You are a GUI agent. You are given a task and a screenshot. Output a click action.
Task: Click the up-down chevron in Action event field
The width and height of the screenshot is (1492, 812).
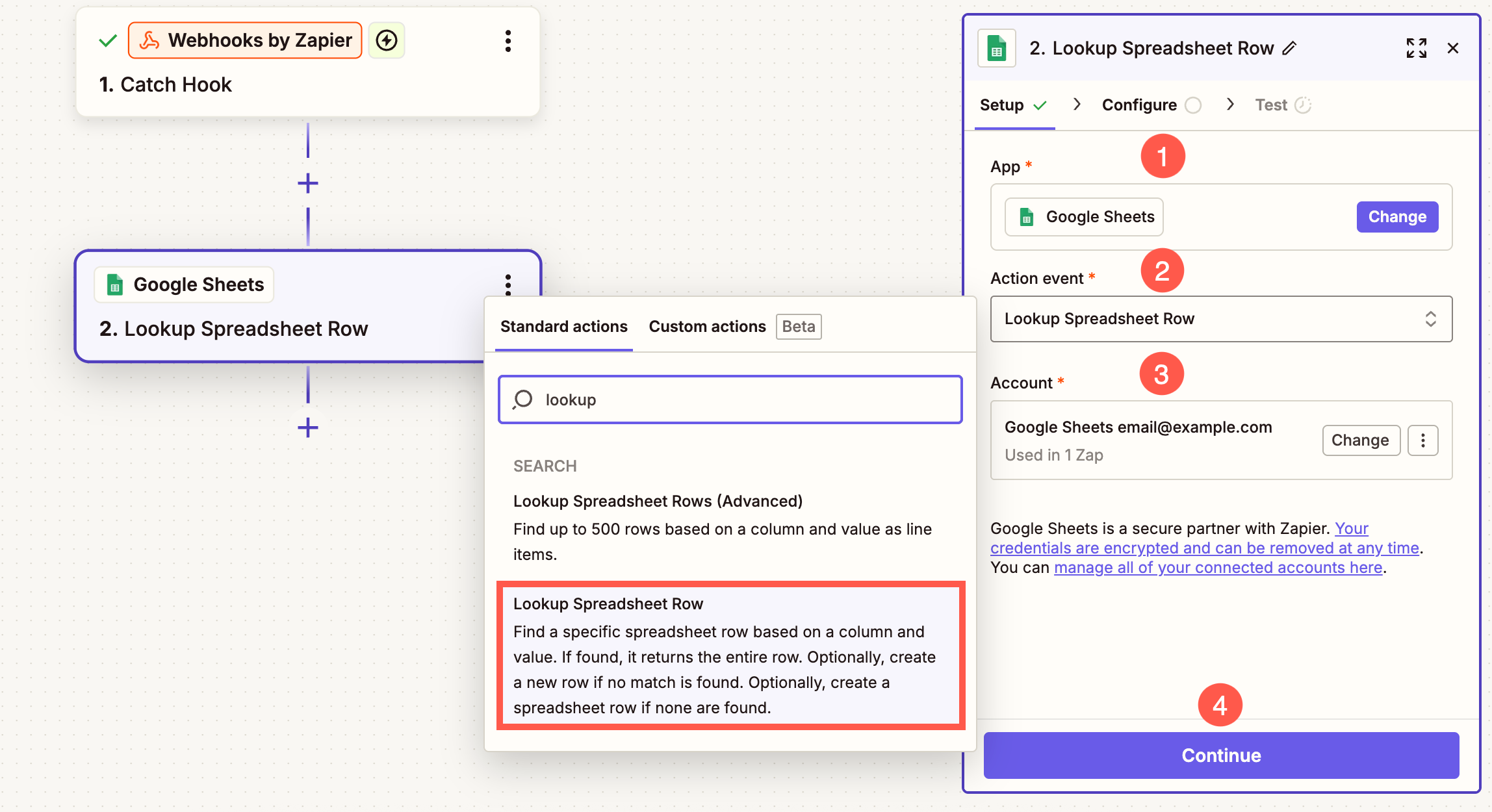pos(1431,319)
